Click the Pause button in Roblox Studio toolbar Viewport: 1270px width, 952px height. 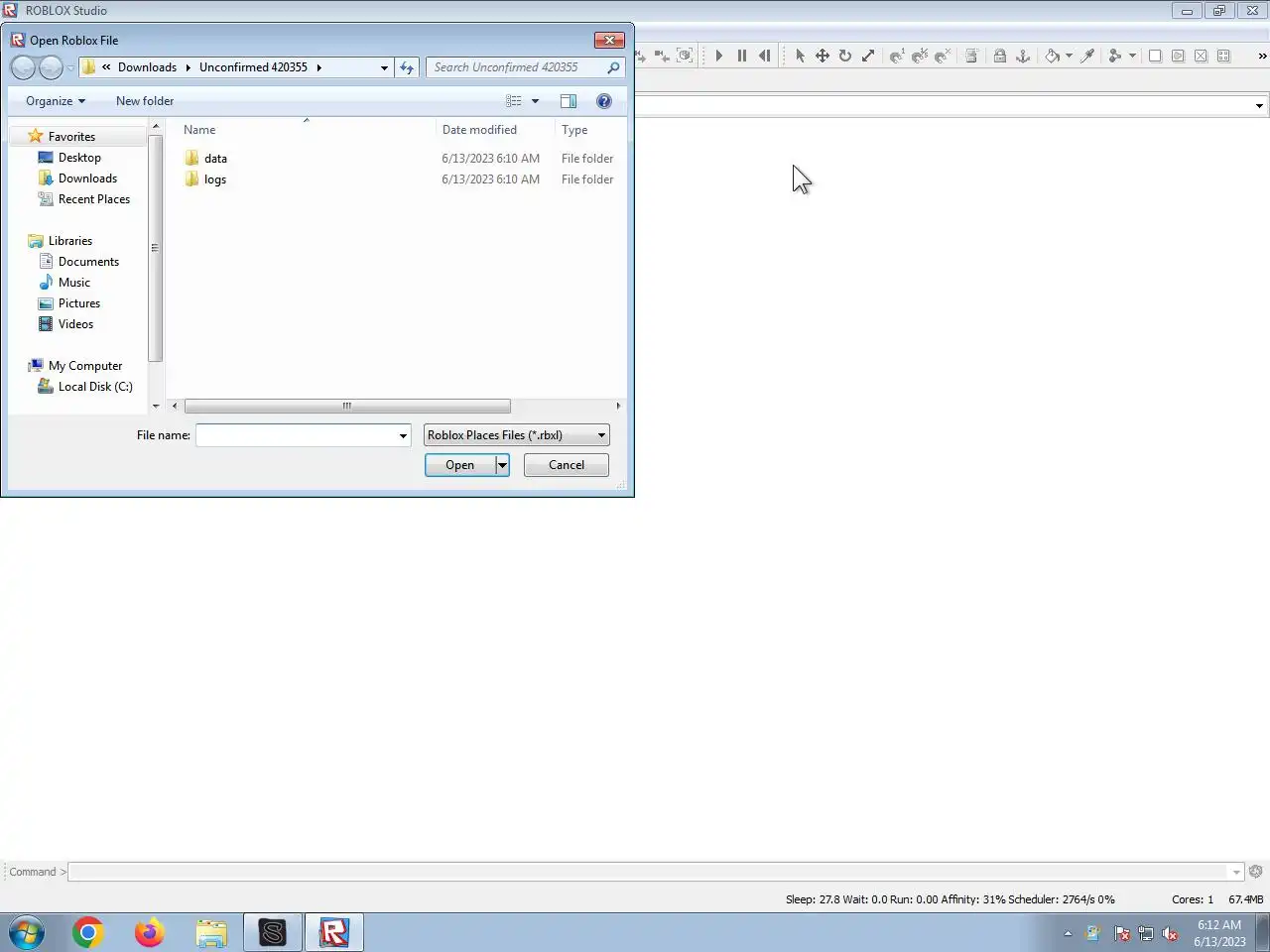coord(742,57)
